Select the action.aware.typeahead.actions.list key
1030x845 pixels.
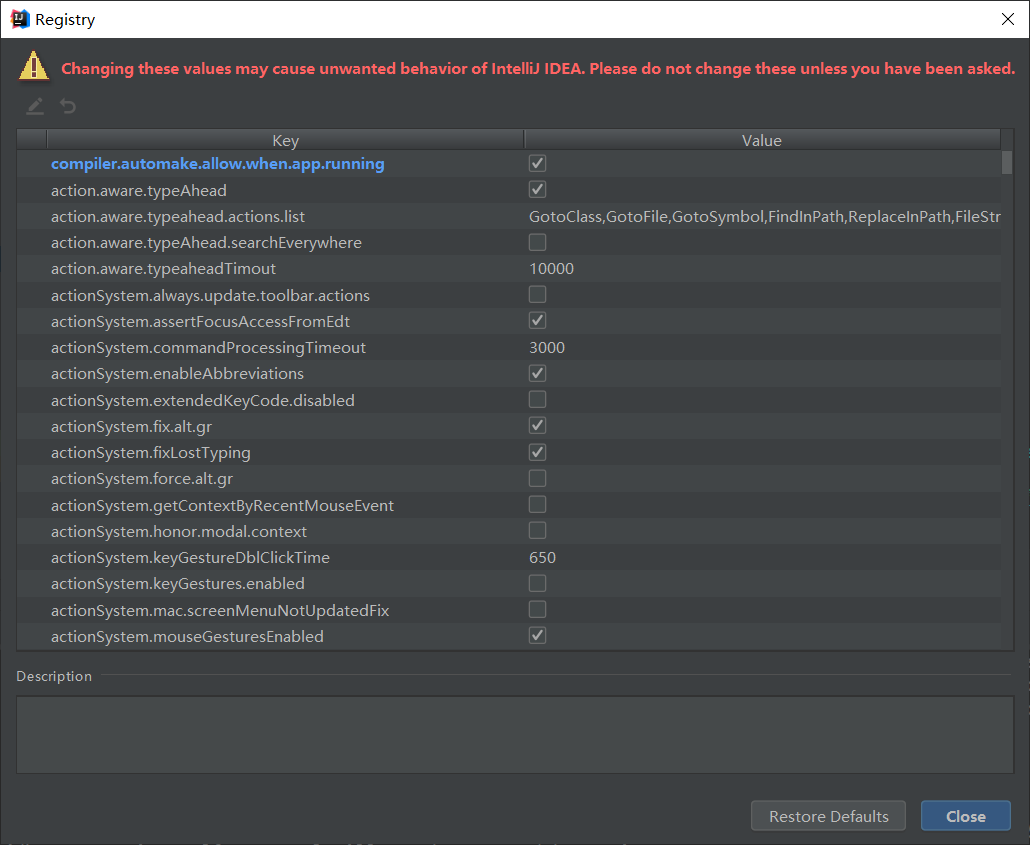click(178, 216)
